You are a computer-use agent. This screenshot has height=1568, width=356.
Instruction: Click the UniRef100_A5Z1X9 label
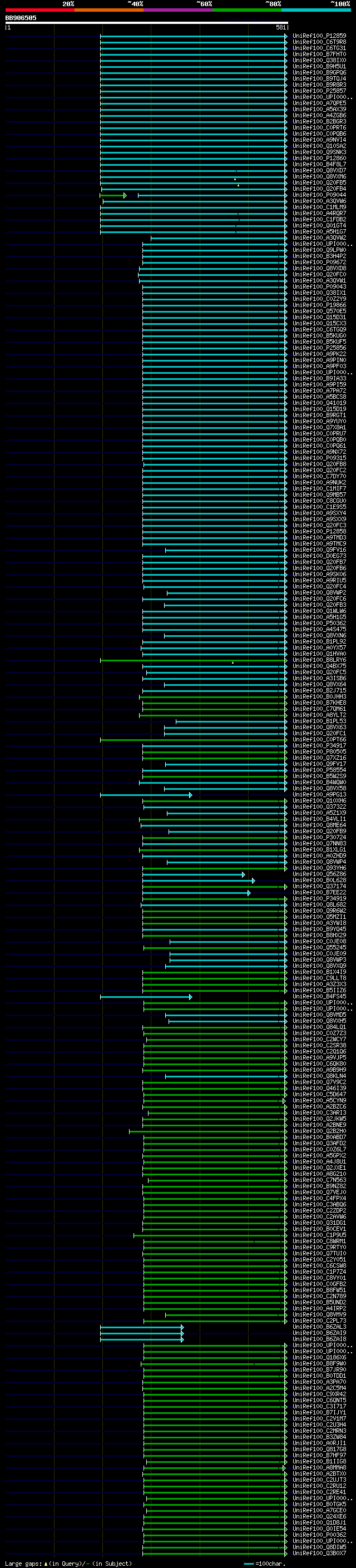pos(319,813)
